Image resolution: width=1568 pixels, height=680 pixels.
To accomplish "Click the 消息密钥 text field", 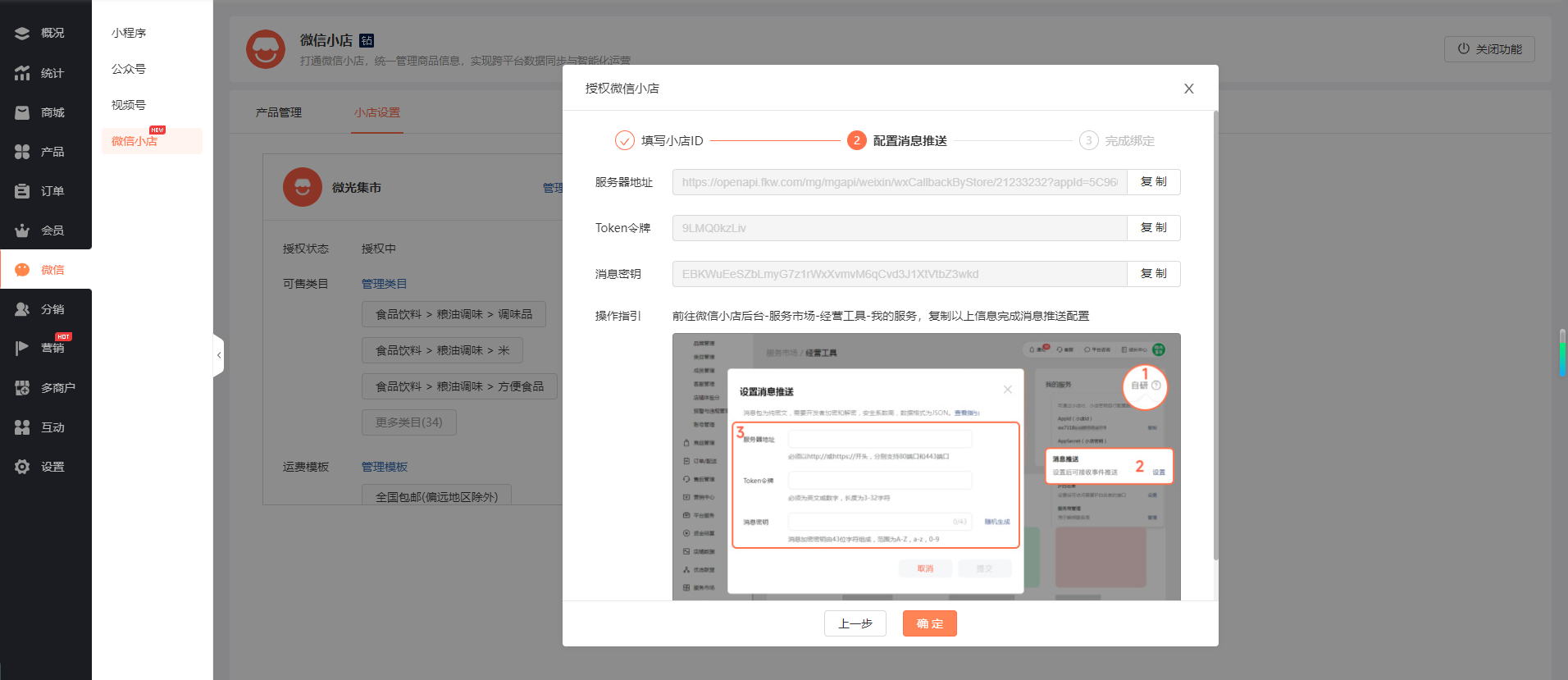I will tap(900, 274).
